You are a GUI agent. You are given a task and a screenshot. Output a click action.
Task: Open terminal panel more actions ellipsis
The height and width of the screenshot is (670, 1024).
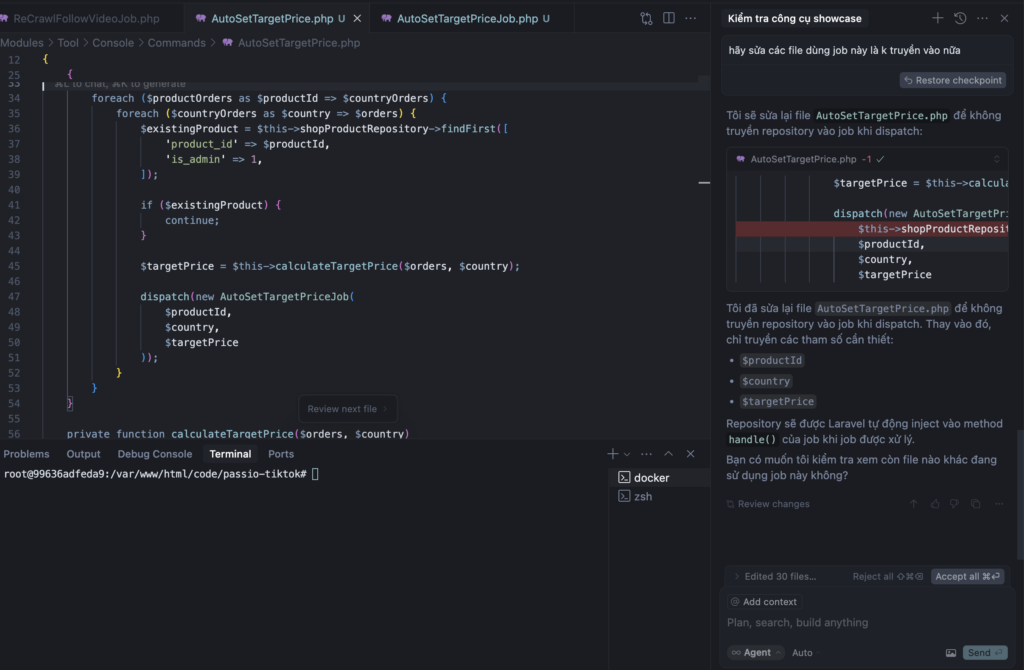click(647, 454)
